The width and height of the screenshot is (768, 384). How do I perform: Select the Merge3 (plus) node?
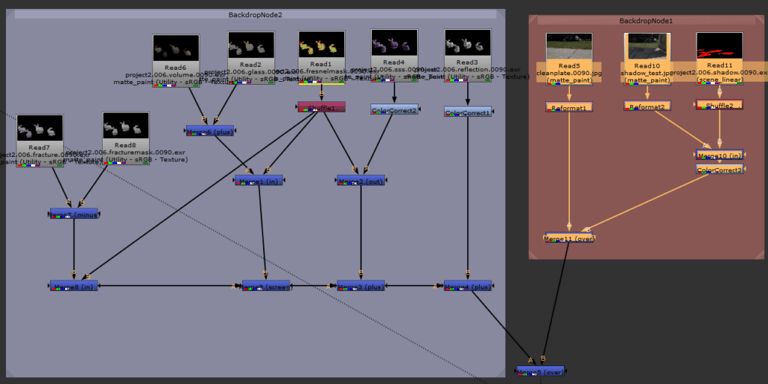click(x=361, y=286)
